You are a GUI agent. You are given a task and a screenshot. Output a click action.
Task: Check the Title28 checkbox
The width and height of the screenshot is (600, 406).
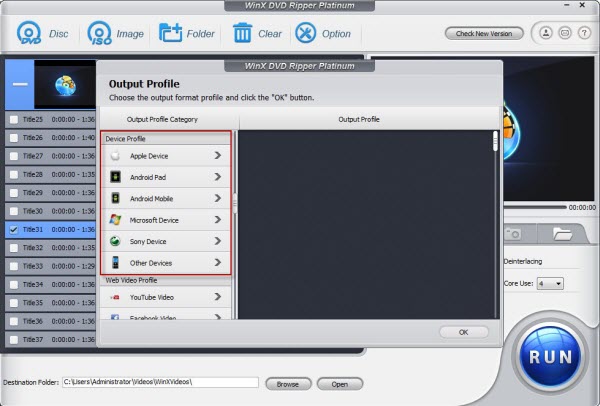pyautogui.click(x=14, y=174)
